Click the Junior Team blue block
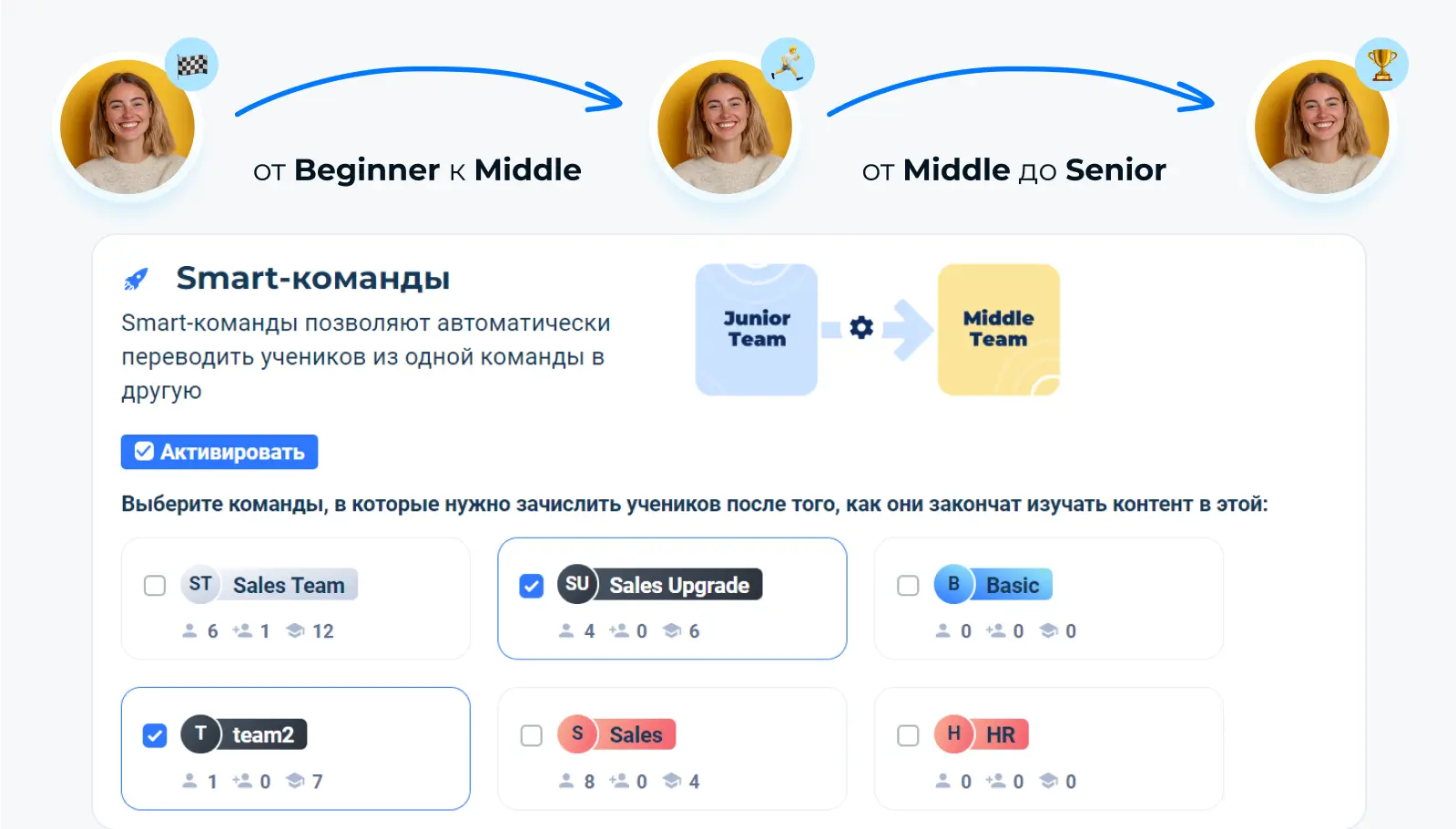Screen dimensions: 1456x829 point(755,329)
